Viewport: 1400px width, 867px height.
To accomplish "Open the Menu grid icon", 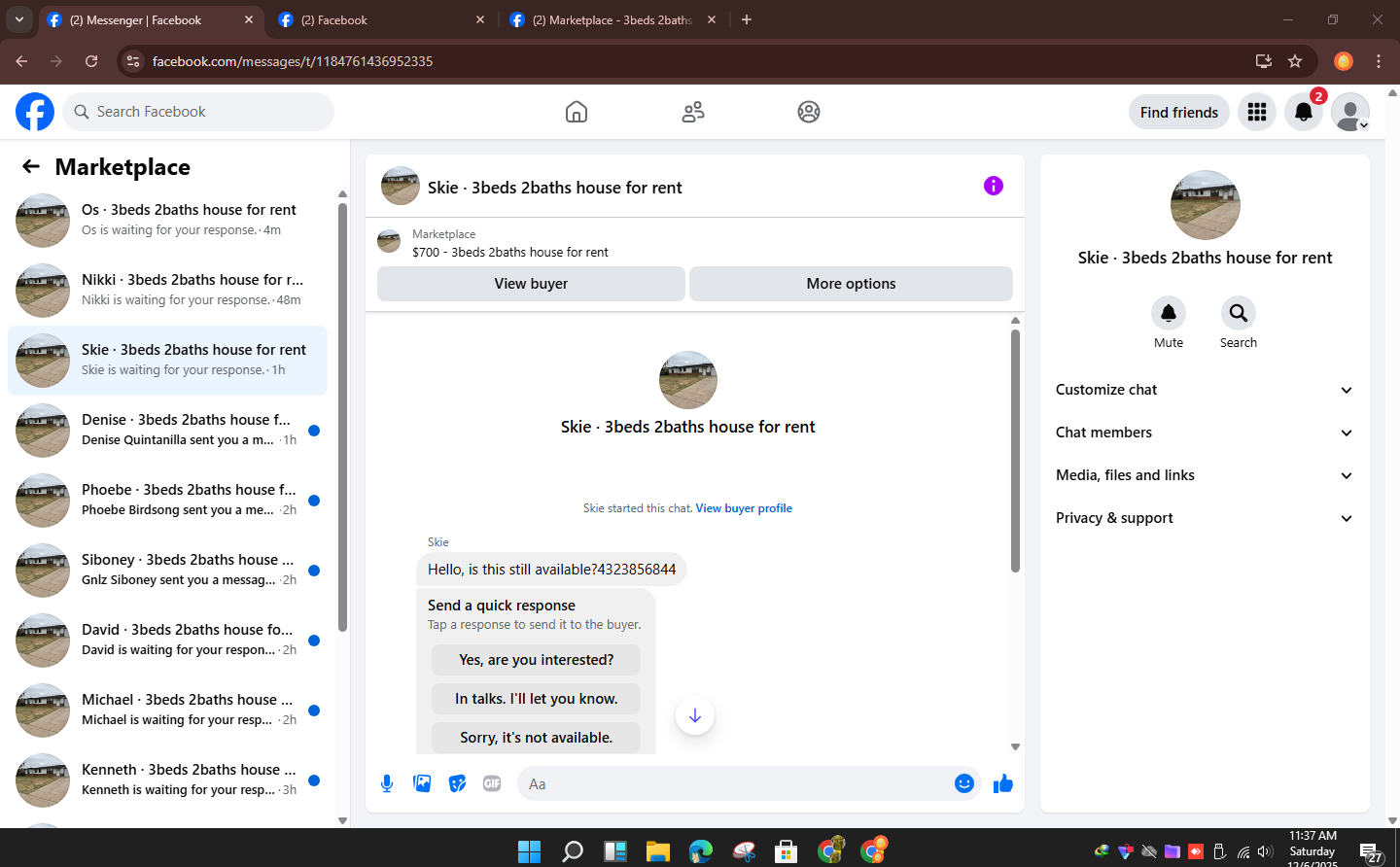I will click(x=1257, y=112).
